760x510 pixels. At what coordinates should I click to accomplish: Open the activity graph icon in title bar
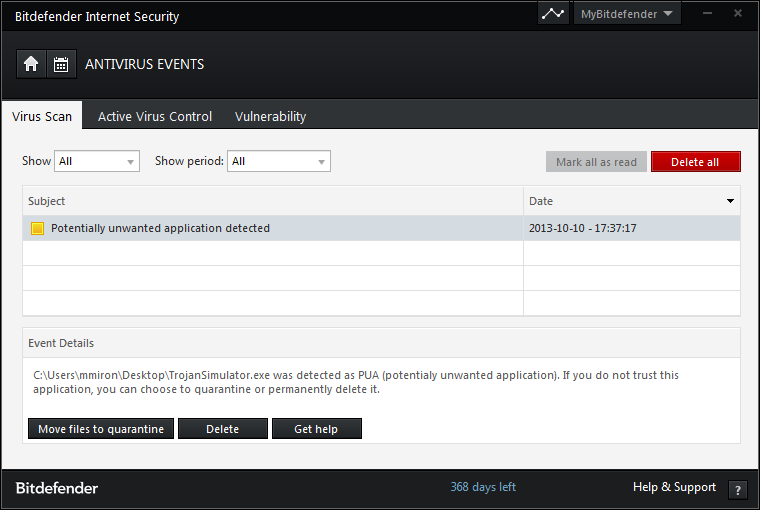tap(553, 14)
